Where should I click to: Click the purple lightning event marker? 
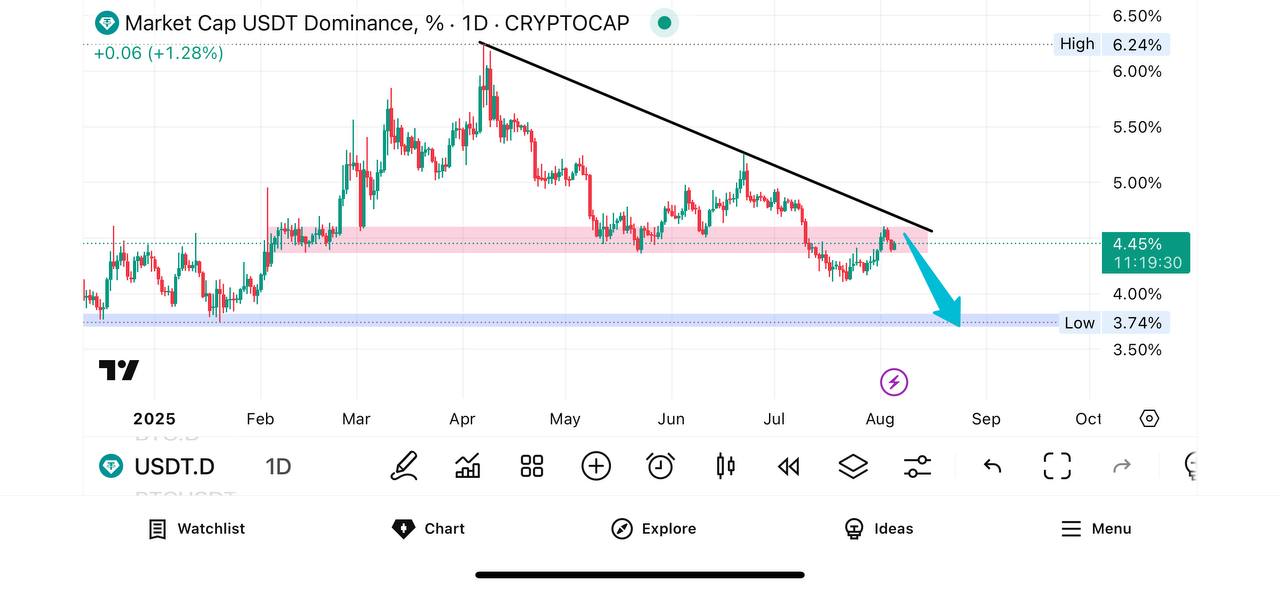tap(894, 382)
